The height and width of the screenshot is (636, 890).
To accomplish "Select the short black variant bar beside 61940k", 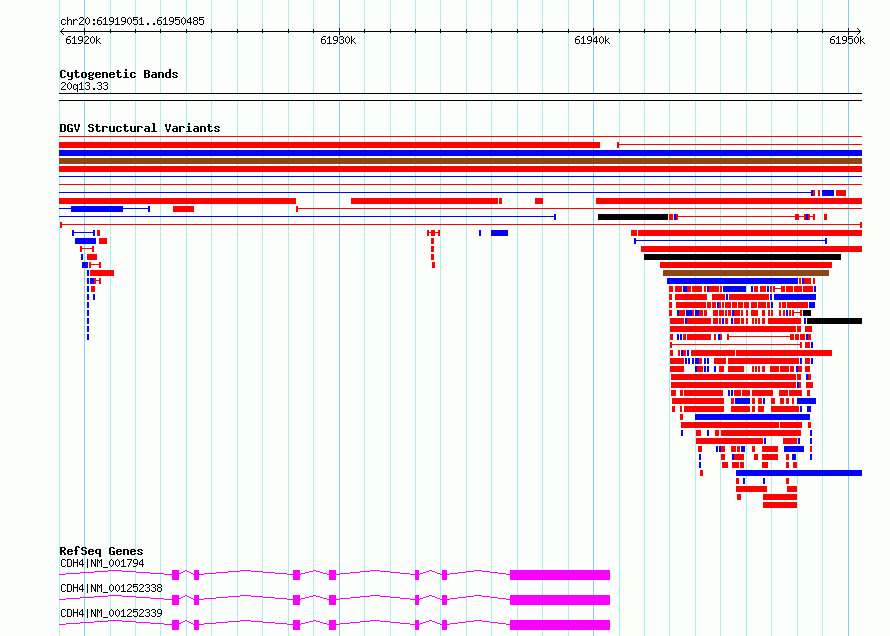I will [x=633, y=217].
